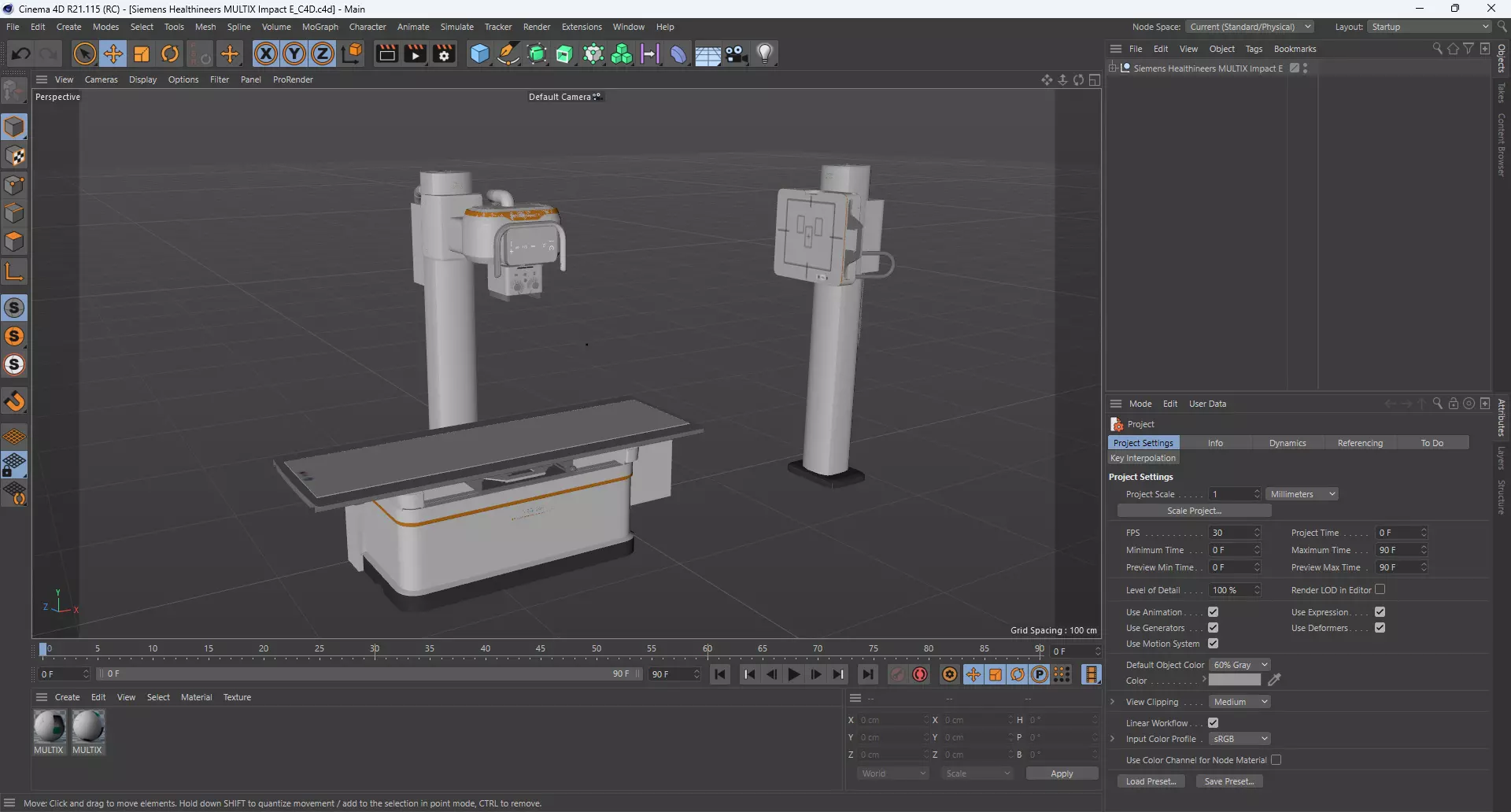Click frame 30 on timeline ruler
The width and height of the screenshot is (1511, 812).
coord(375,649)
